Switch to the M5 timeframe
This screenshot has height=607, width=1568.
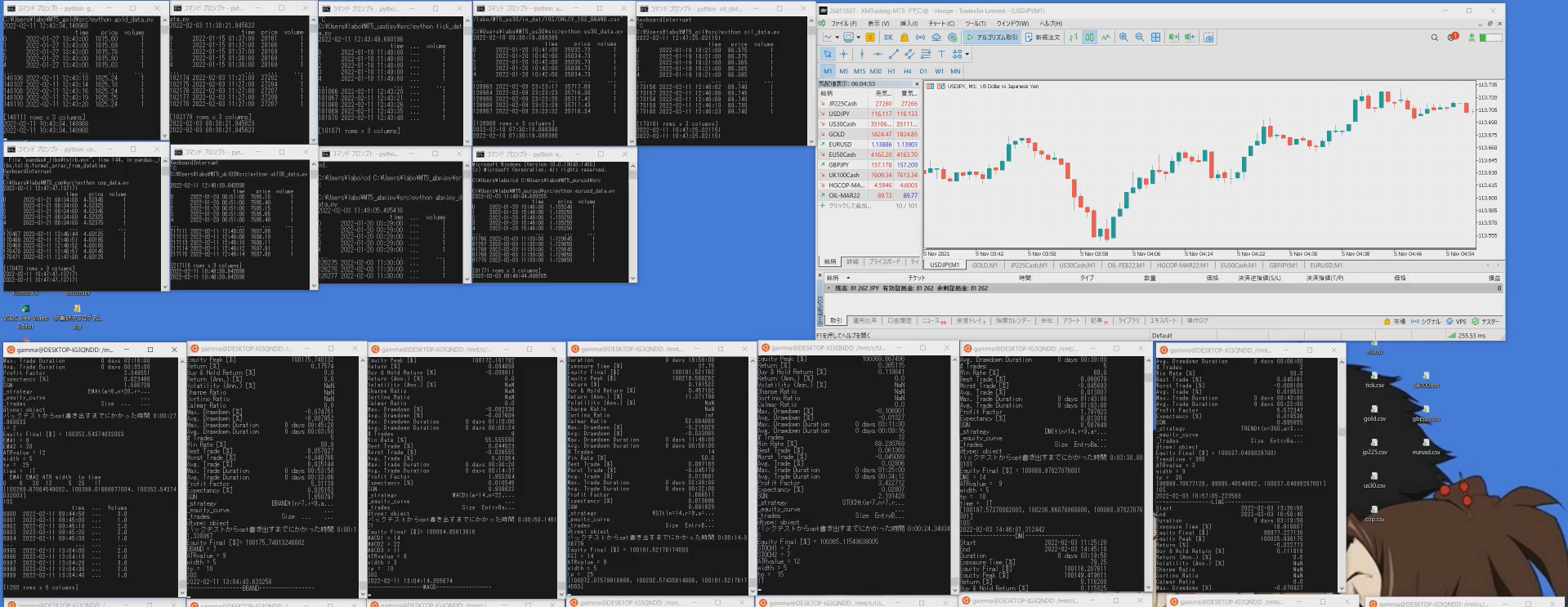point(844,71)
